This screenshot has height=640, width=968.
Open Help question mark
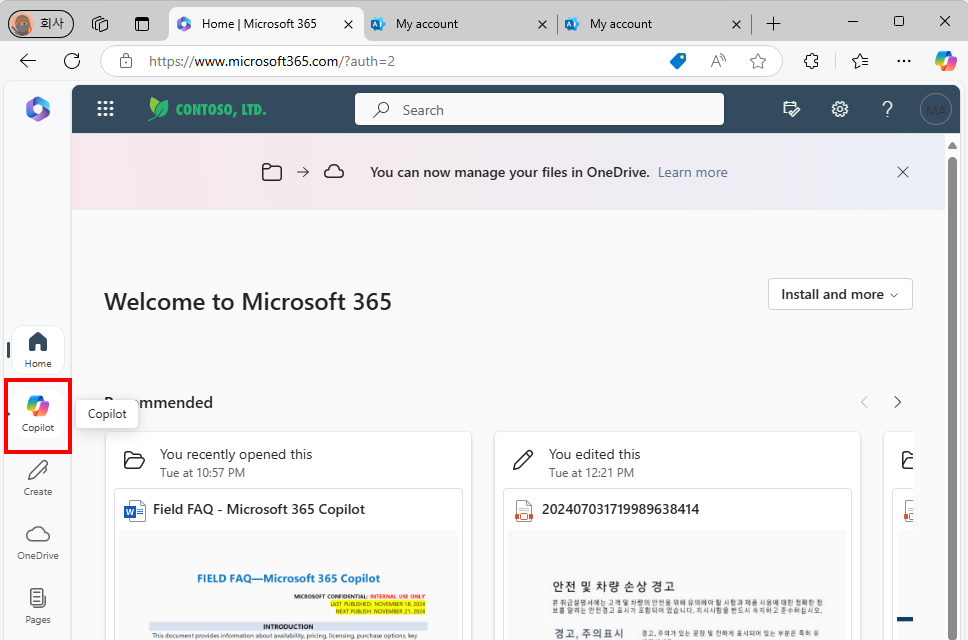[887, 109]
